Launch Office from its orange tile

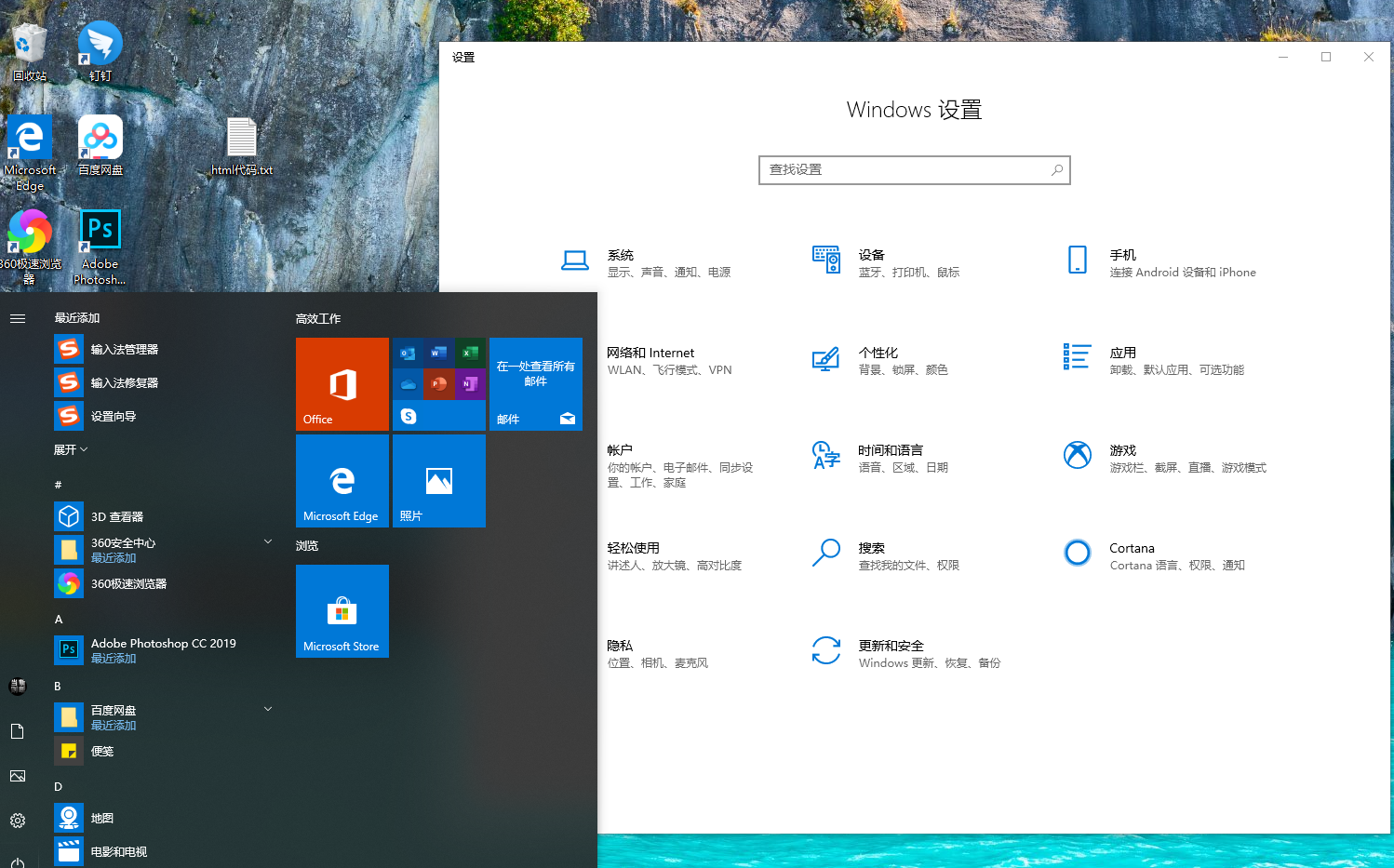342,384
